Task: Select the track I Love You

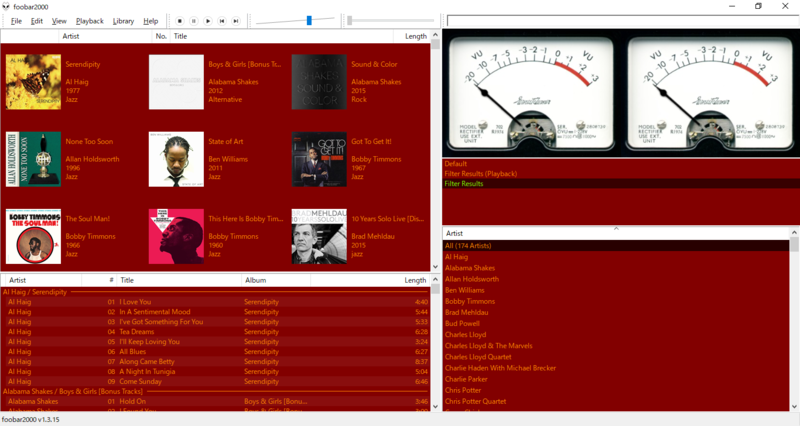Action: [x=215, y=302]
